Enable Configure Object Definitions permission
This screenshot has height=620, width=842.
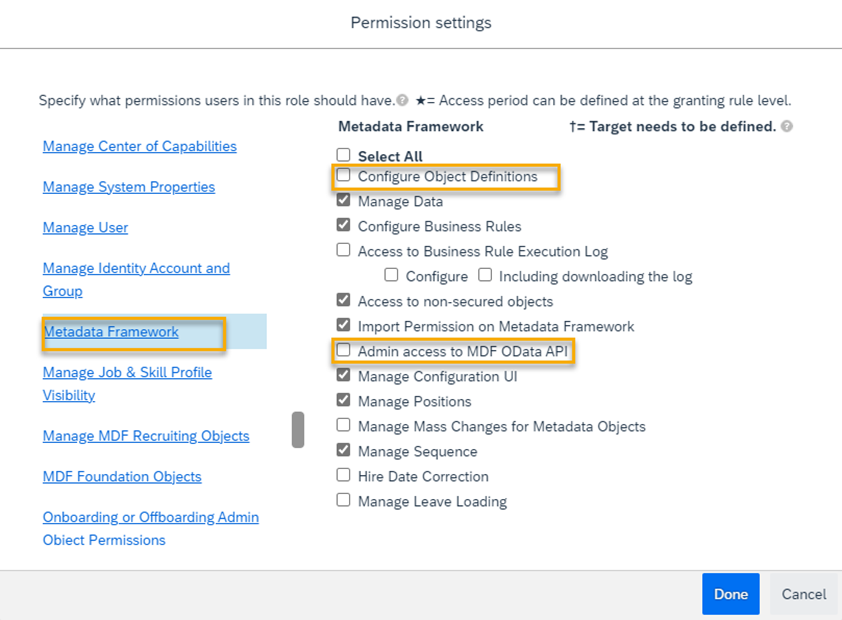click(x=343, y=175)
